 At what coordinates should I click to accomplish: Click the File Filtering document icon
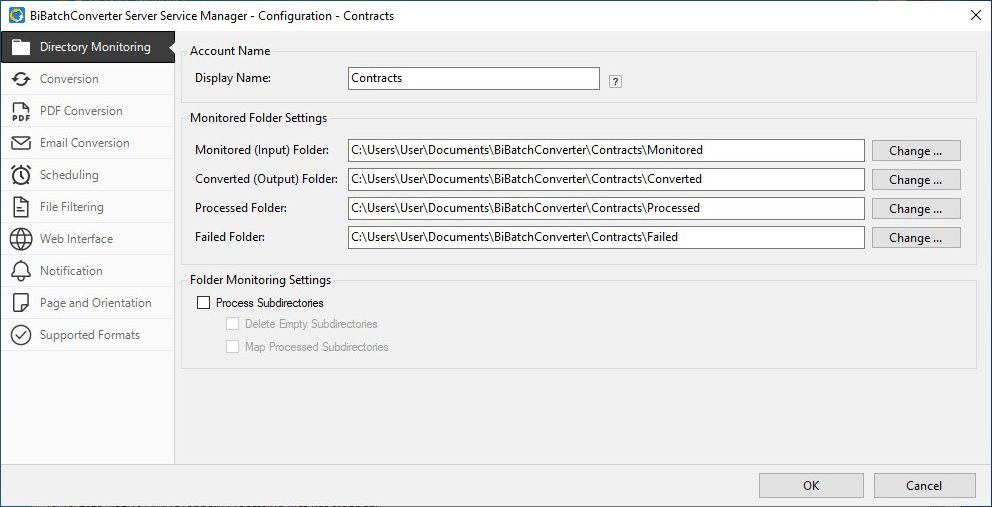click(21, 207)
